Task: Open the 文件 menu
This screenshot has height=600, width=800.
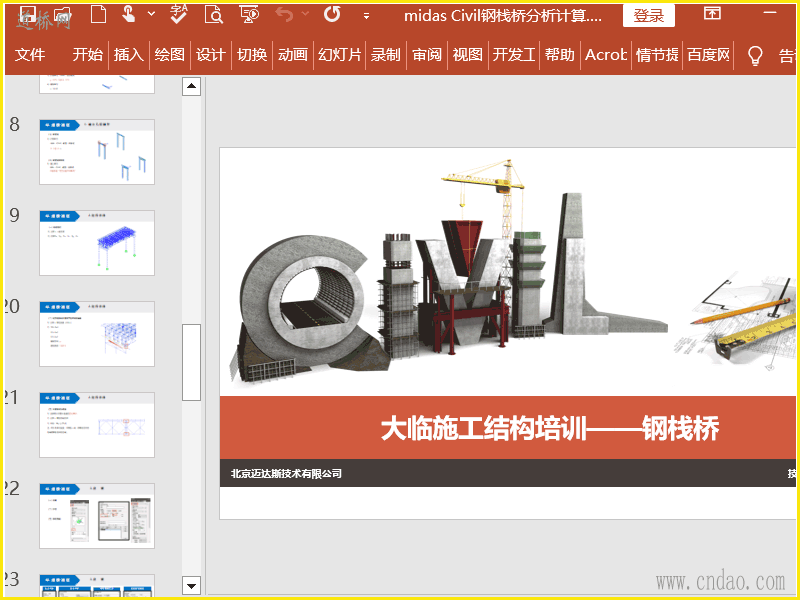Action: coord(30,55)
